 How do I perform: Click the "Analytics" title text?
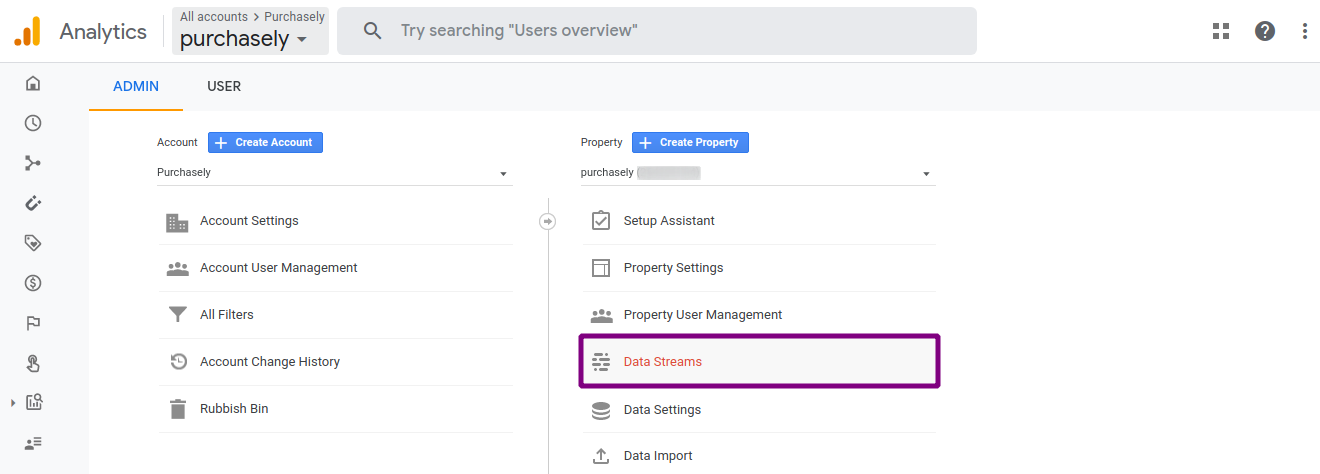tap(103, 31)
